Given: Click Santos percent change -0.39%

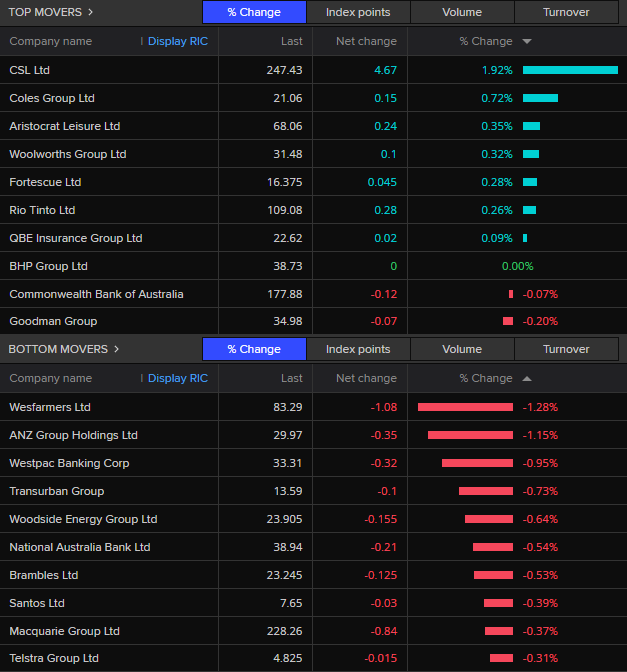Looking at the screenshot, I should (x=540, y=603).
